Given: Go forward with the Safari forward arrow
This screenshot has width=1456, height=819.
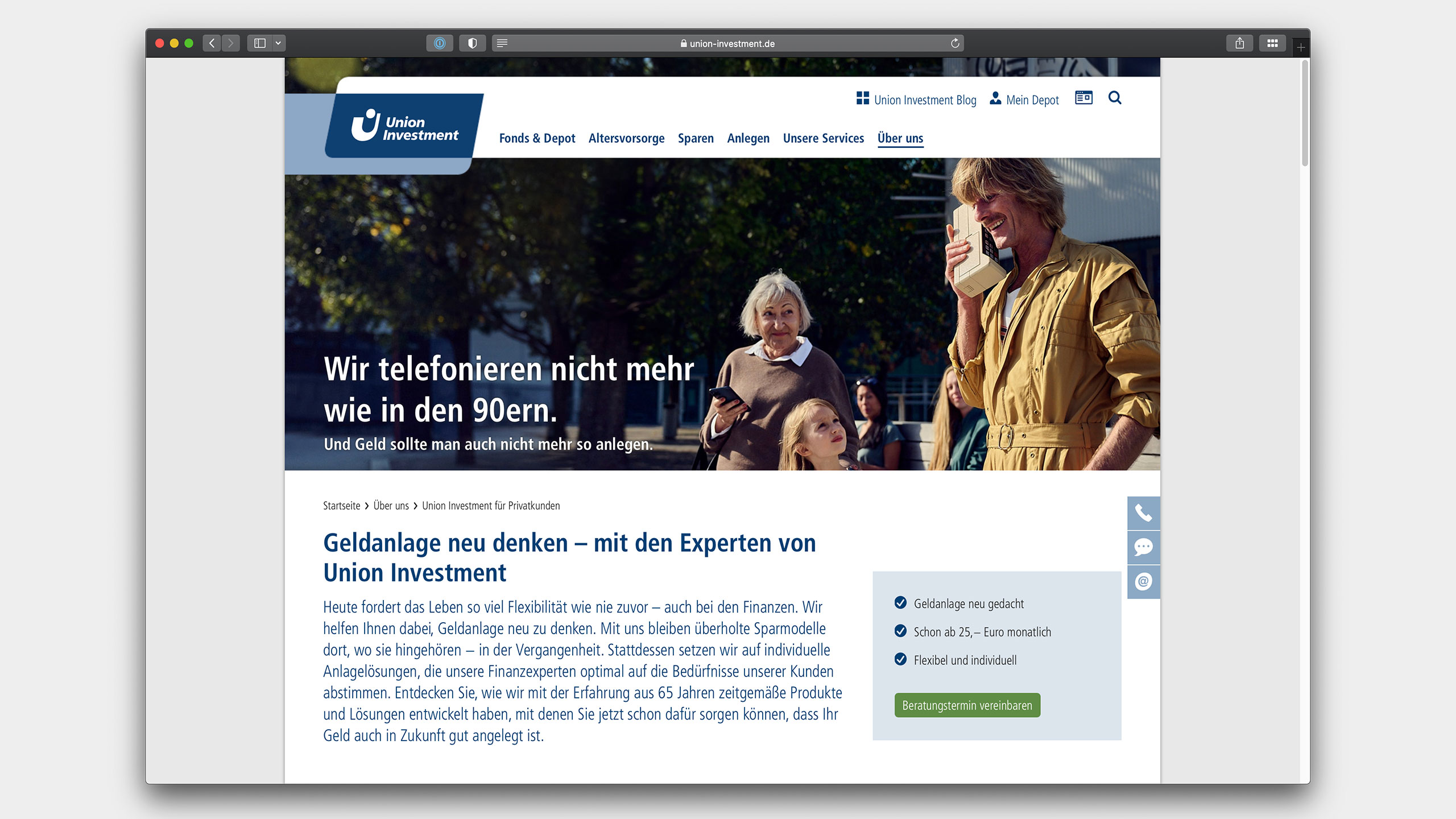Looking at the screenshot, I should coord(231,43).
